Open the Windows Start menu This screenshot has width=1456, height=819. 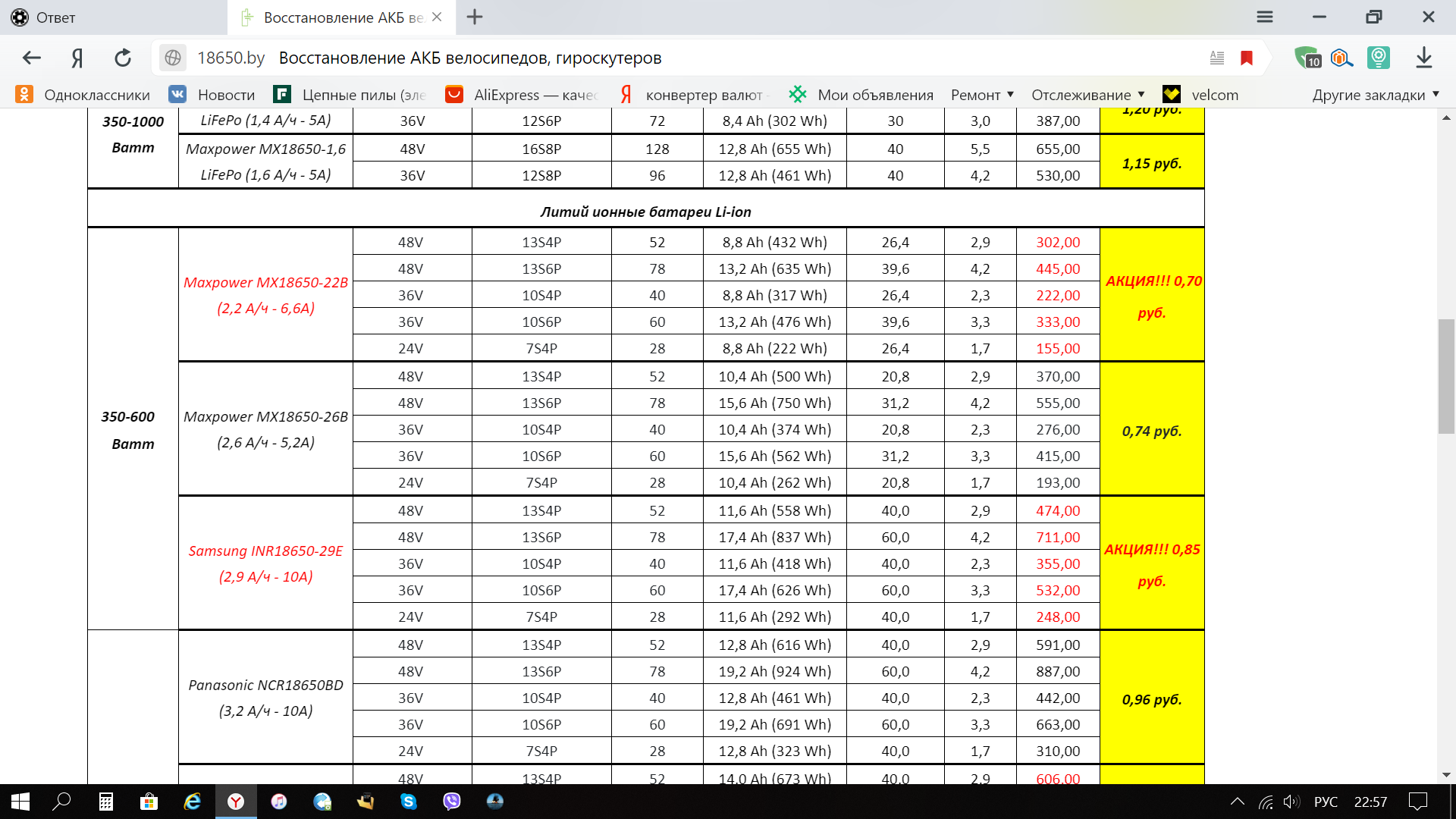(20, 802)
